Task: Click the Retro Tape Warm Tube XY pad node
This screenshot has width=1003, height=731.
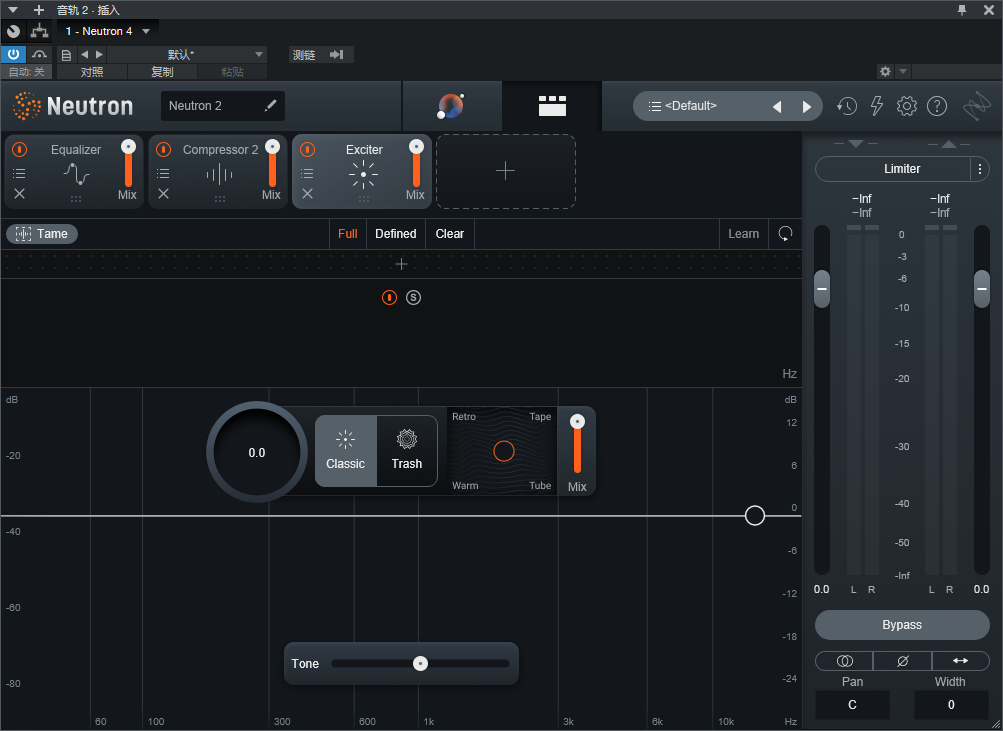Action: point(503,451)
